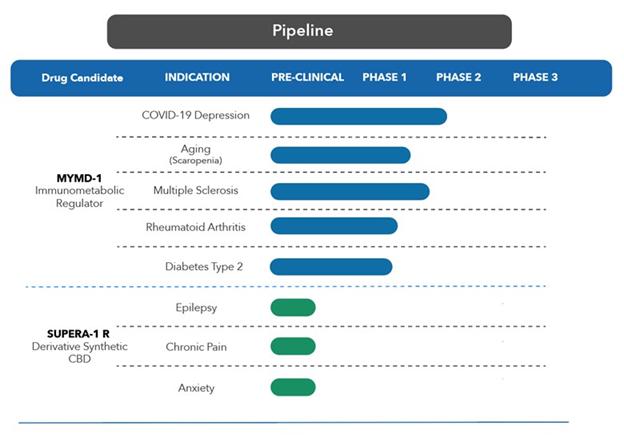Screen dimensions: 624x446
Task: Click the Pipeline title banner
Action: click(x=309, y=31)
